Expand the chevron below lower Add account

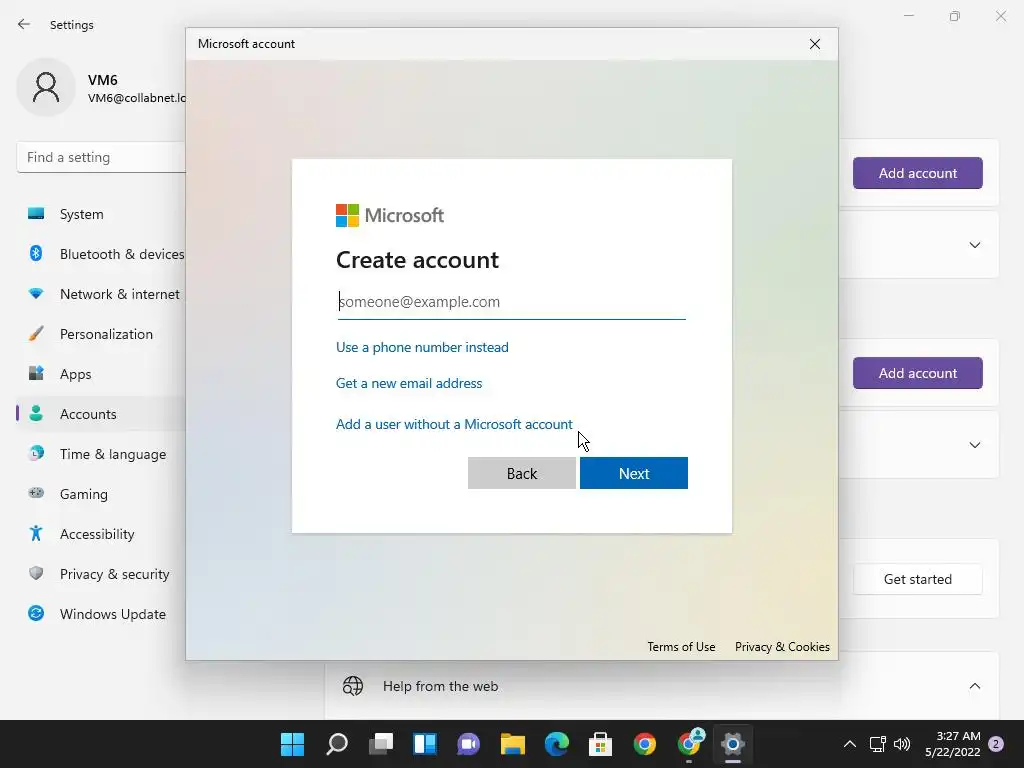(x=974, y=445)
